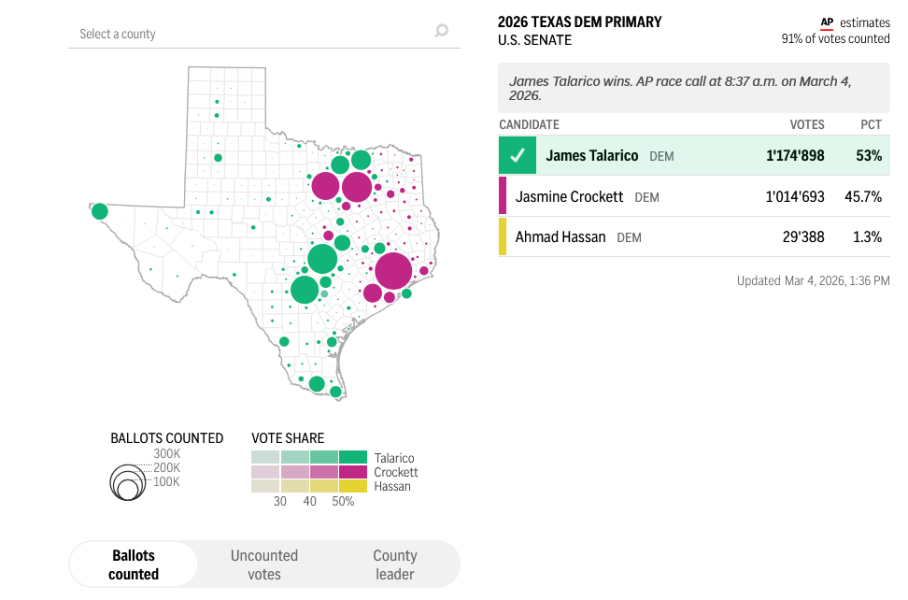This screenshot has height=600, width=908.
Task: Switch to Uncounted votes map view
Action: pyautogui.click(x=264, y=565)
